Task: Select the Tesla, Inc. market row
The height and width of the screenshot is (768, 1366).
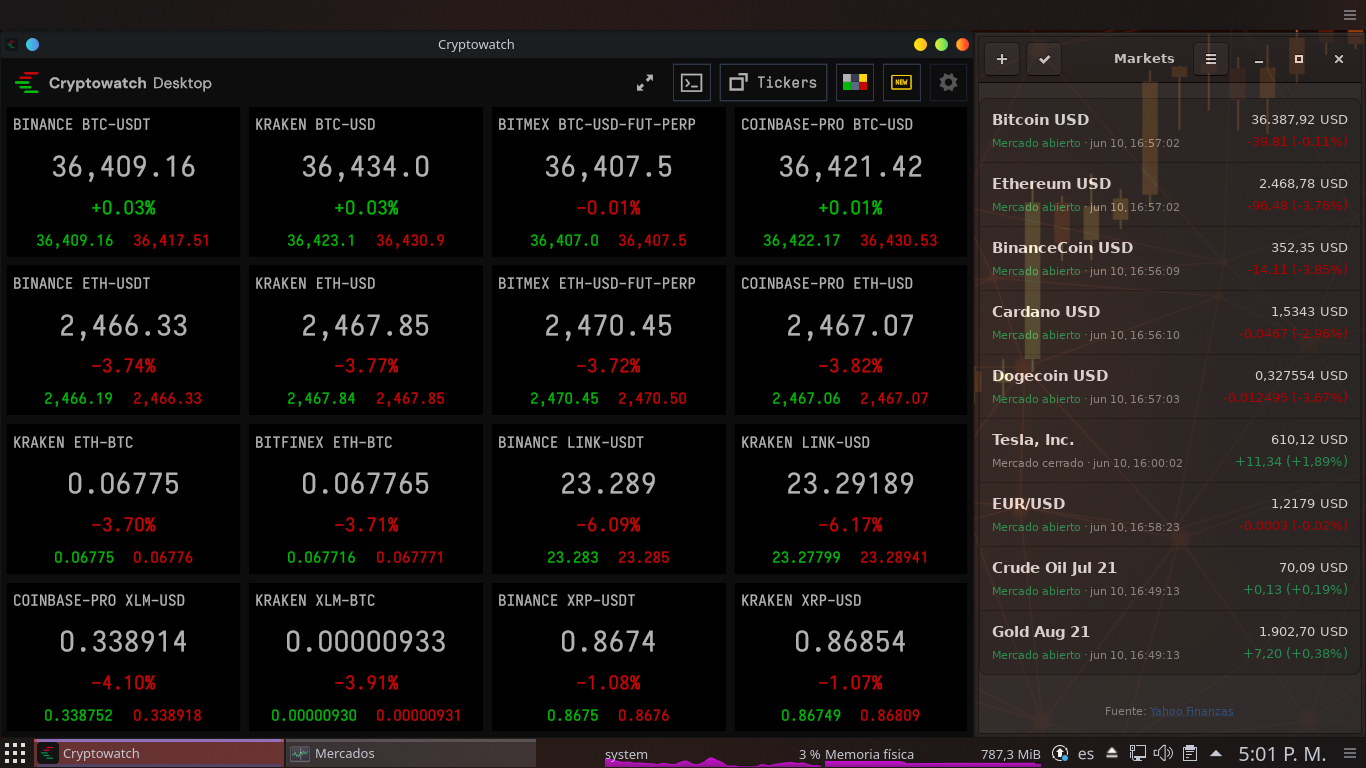Action: 1170,450
